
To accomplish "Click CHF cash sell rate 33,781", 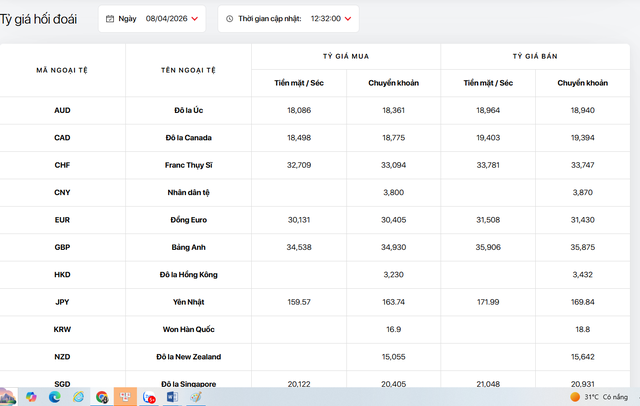I will tap(488, 165).
